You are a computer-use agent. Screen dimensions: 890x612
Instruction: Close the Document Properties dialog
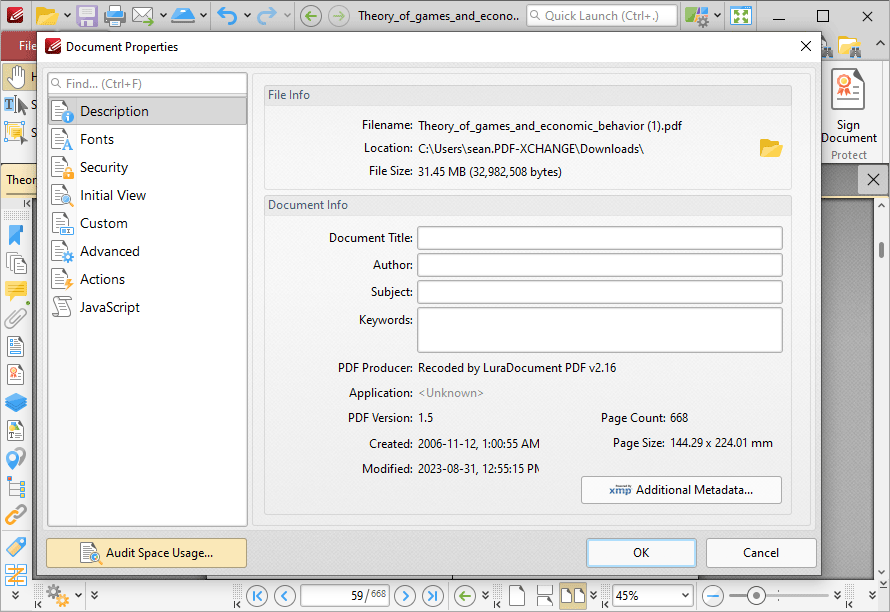(x=805, y=47)
